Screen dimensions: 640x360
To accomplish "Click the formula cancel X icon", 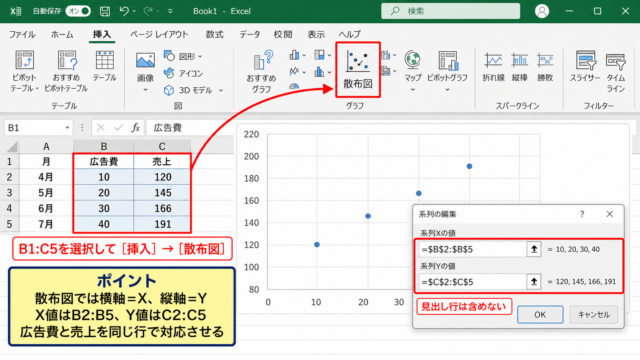I will point(100,128).
